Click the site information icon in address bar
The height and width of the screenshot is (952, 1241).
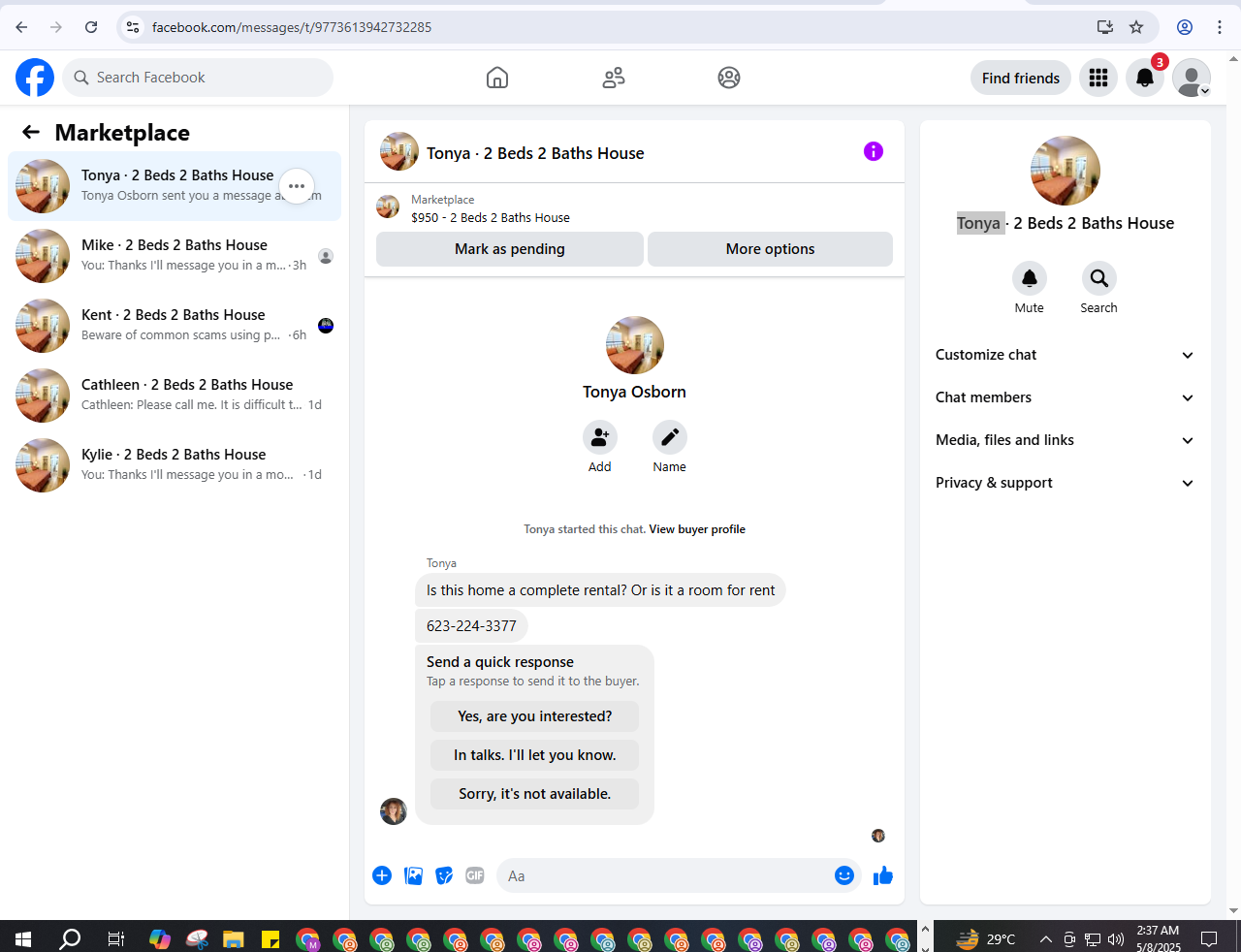coord(134,27)
